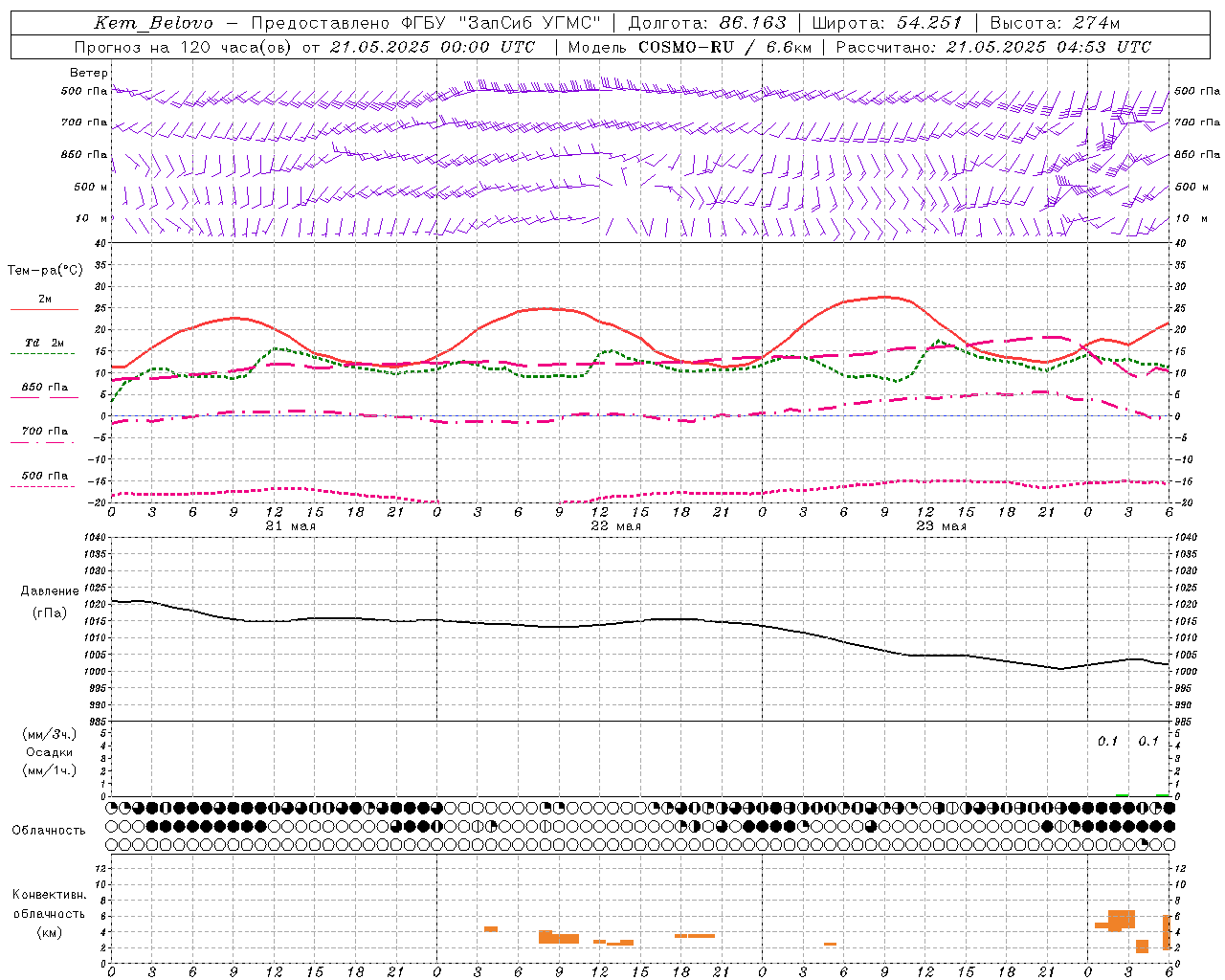The image size is (1225, 980).
Task: Click the 'Высота: 274м' elevation text
Action: pos(1055,23)
